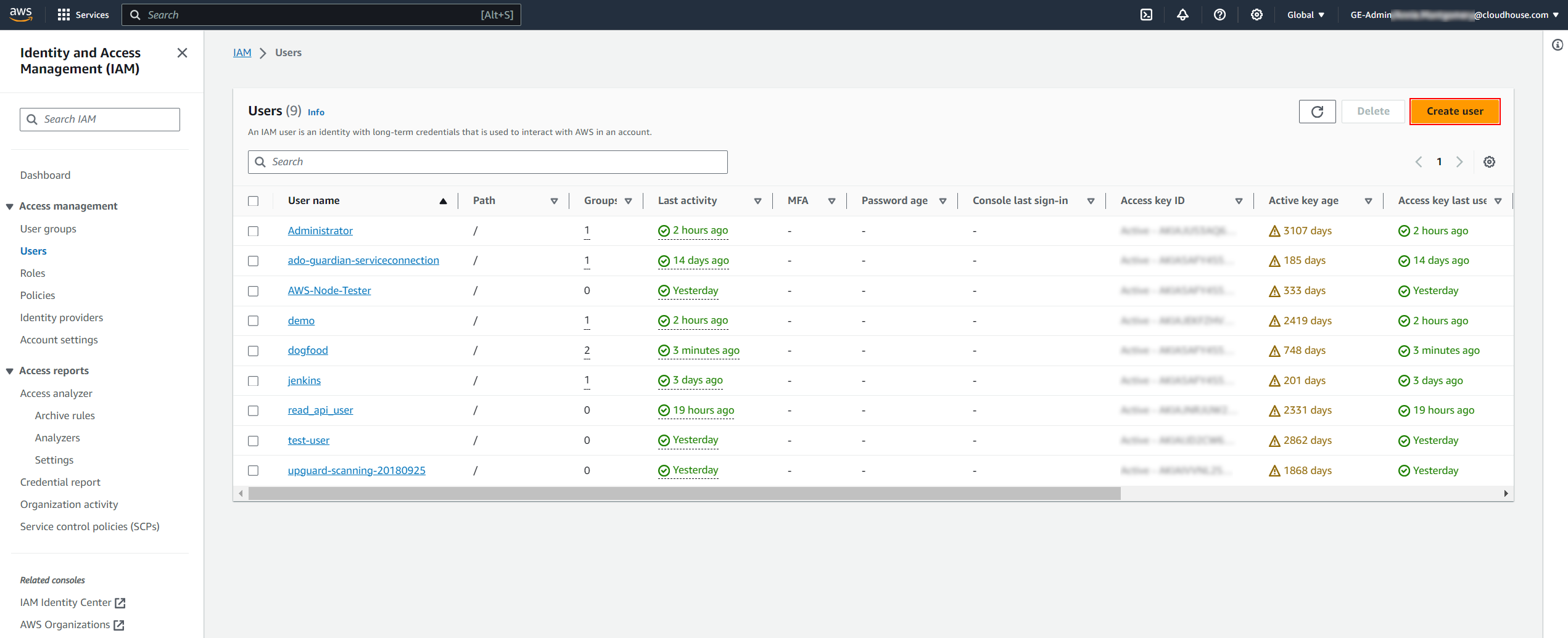1568x638 pixels.
Task: Click the Create user button
Action: [x=1455, y=112]
